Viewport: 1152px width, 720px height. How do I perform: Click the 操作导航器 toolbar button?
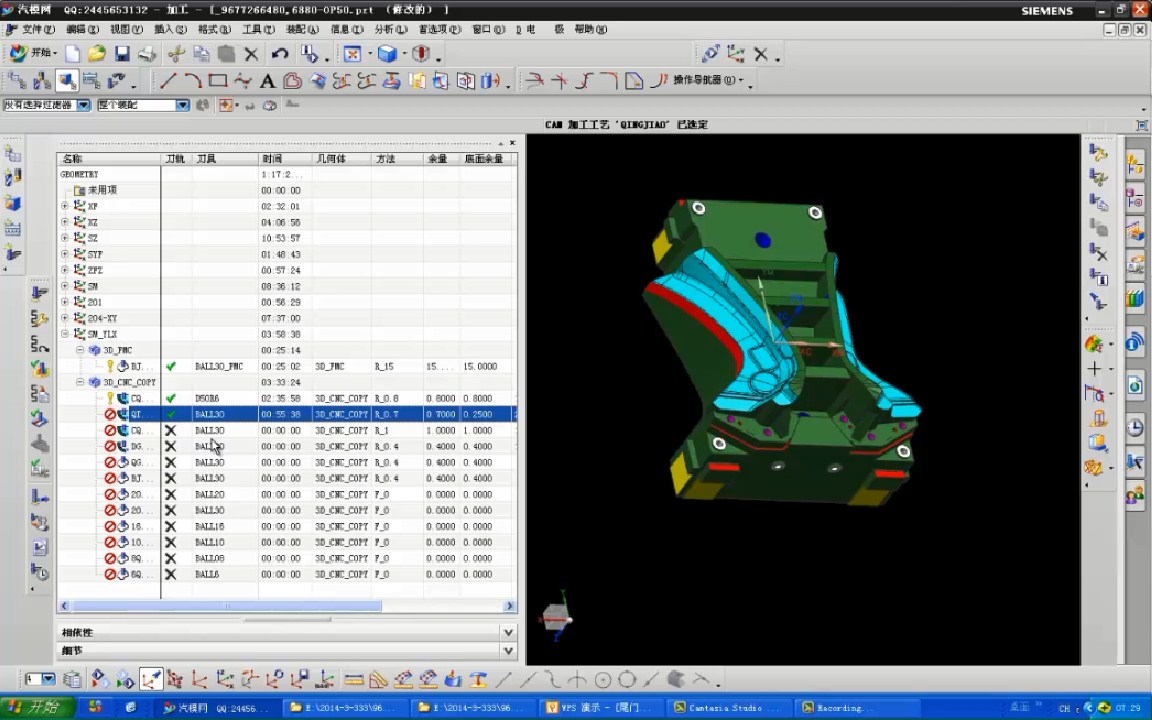click(708, 80)
